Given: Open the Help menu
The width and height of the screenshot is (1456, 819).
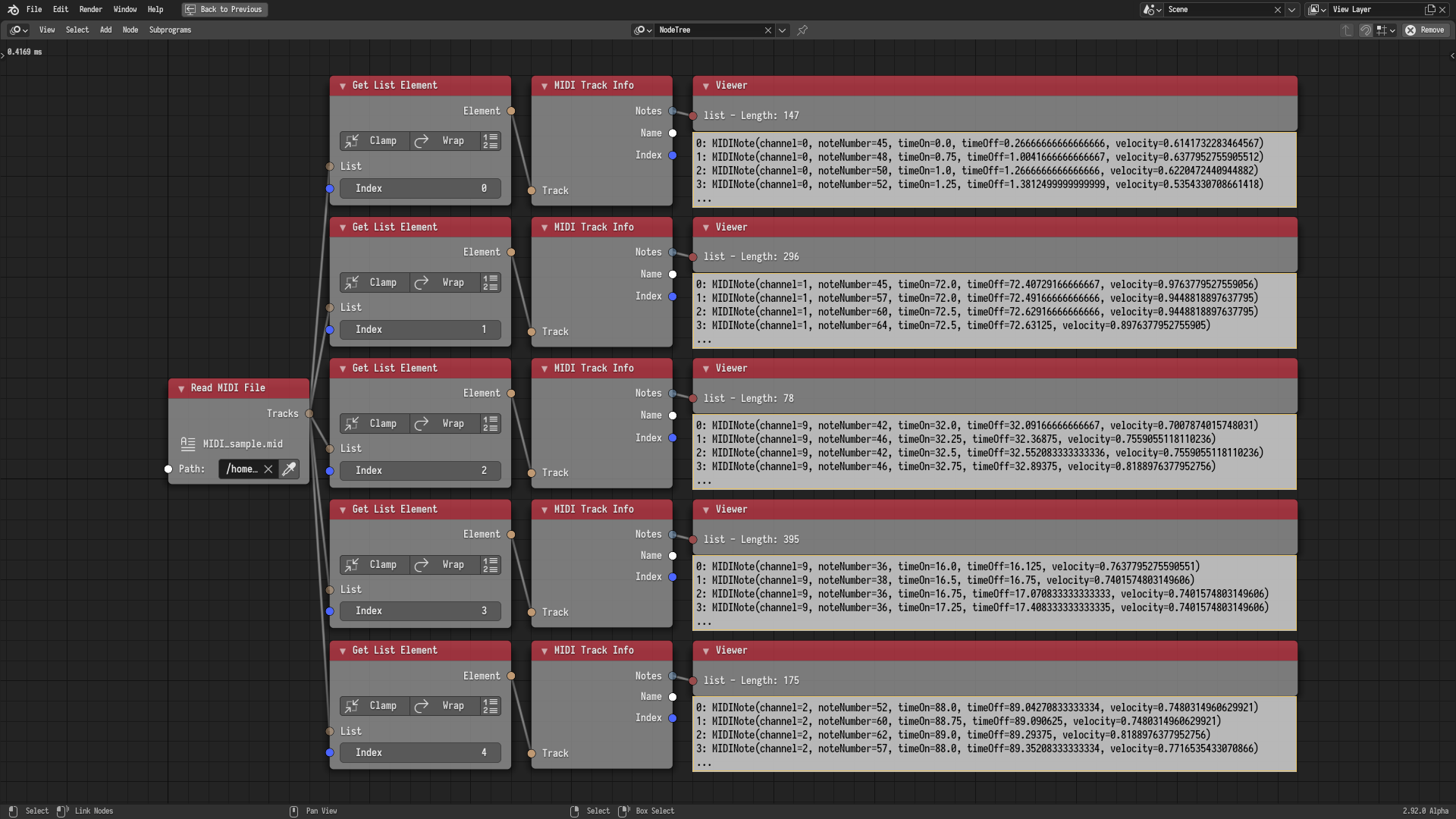Looking at the screenshot, I should point(155,10).
